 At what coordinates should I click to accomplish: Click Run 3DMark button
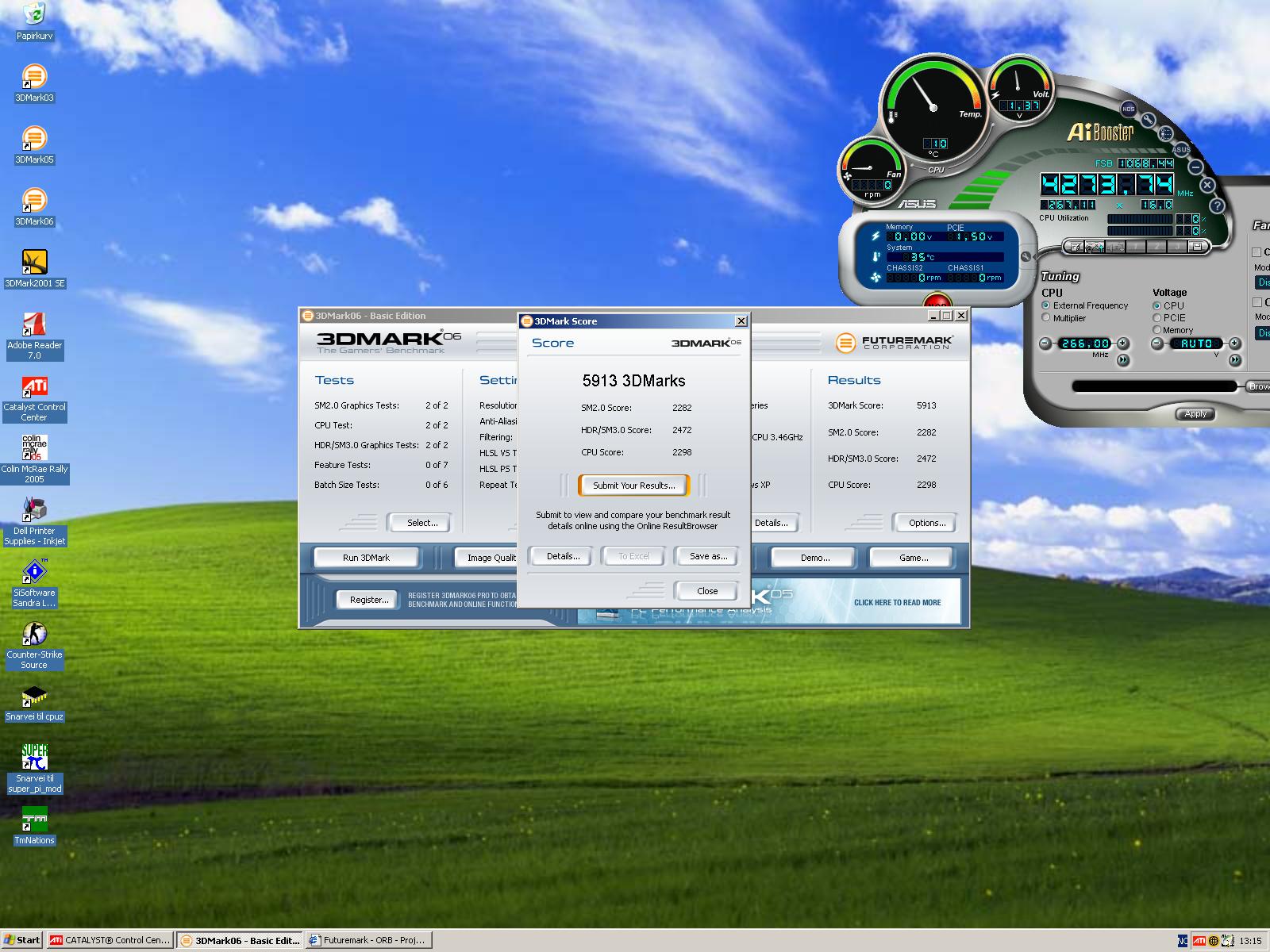(366, 558)
